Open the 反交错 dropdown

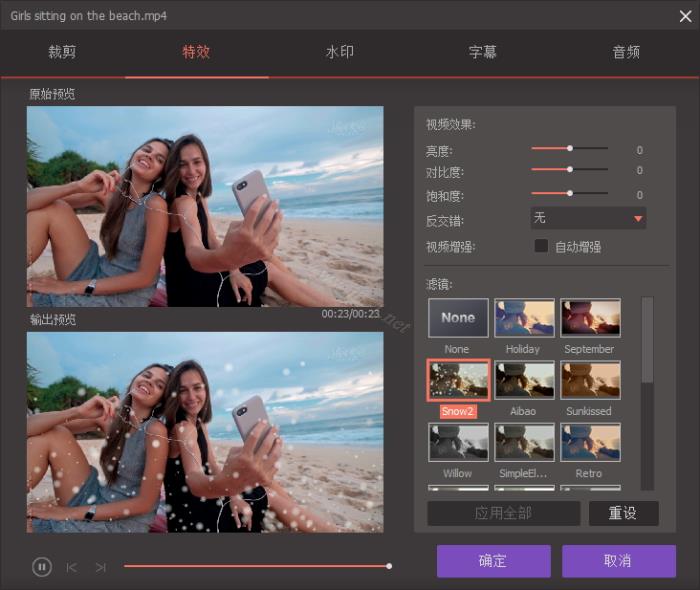pyautogui.click(x=588, y=218)
